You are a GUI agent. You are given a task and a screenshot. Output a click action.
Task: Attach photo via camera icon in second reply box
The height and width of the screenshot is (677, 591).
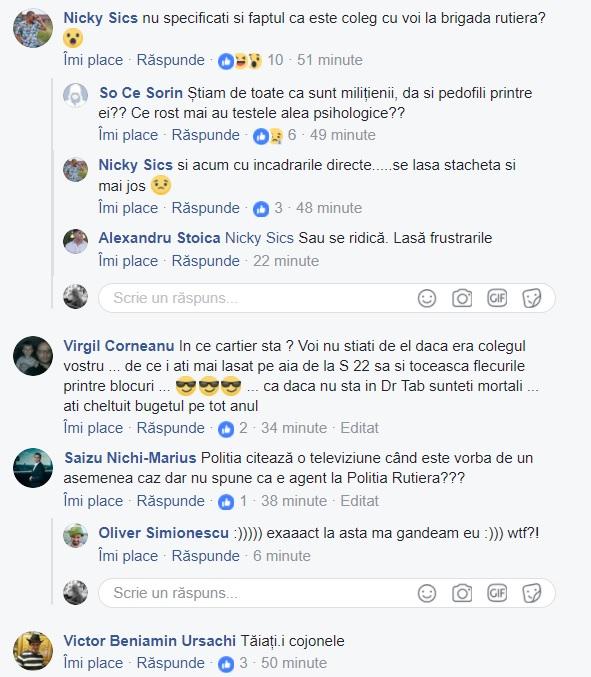(x=462, y=593)
